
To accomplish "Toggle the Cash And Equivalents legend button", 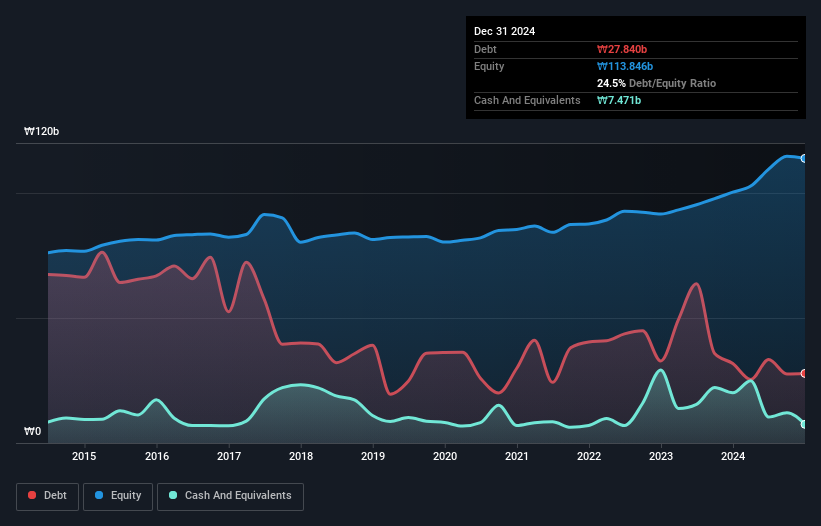I will [230, 496].
